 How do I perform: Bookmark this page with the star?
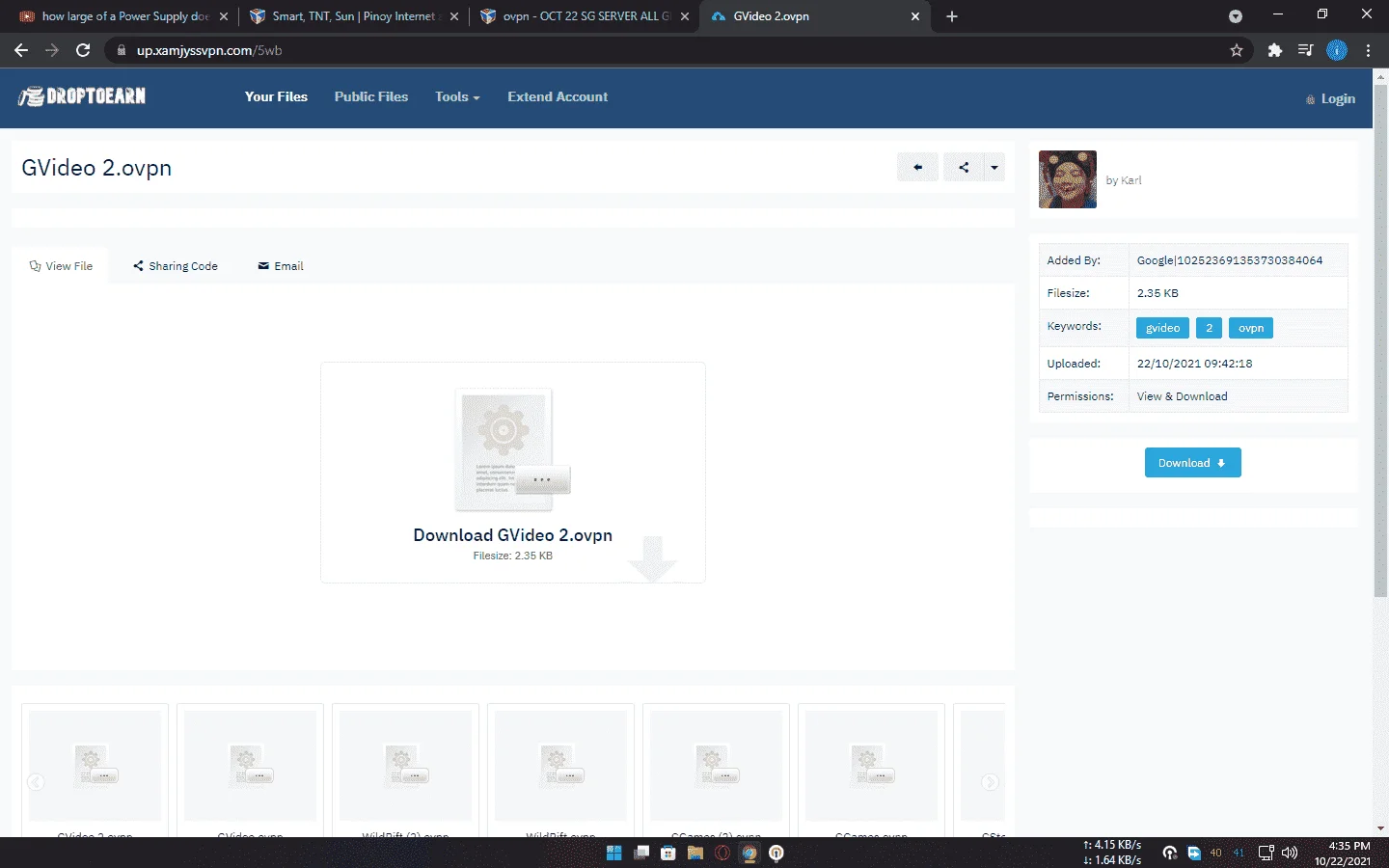1237,50
